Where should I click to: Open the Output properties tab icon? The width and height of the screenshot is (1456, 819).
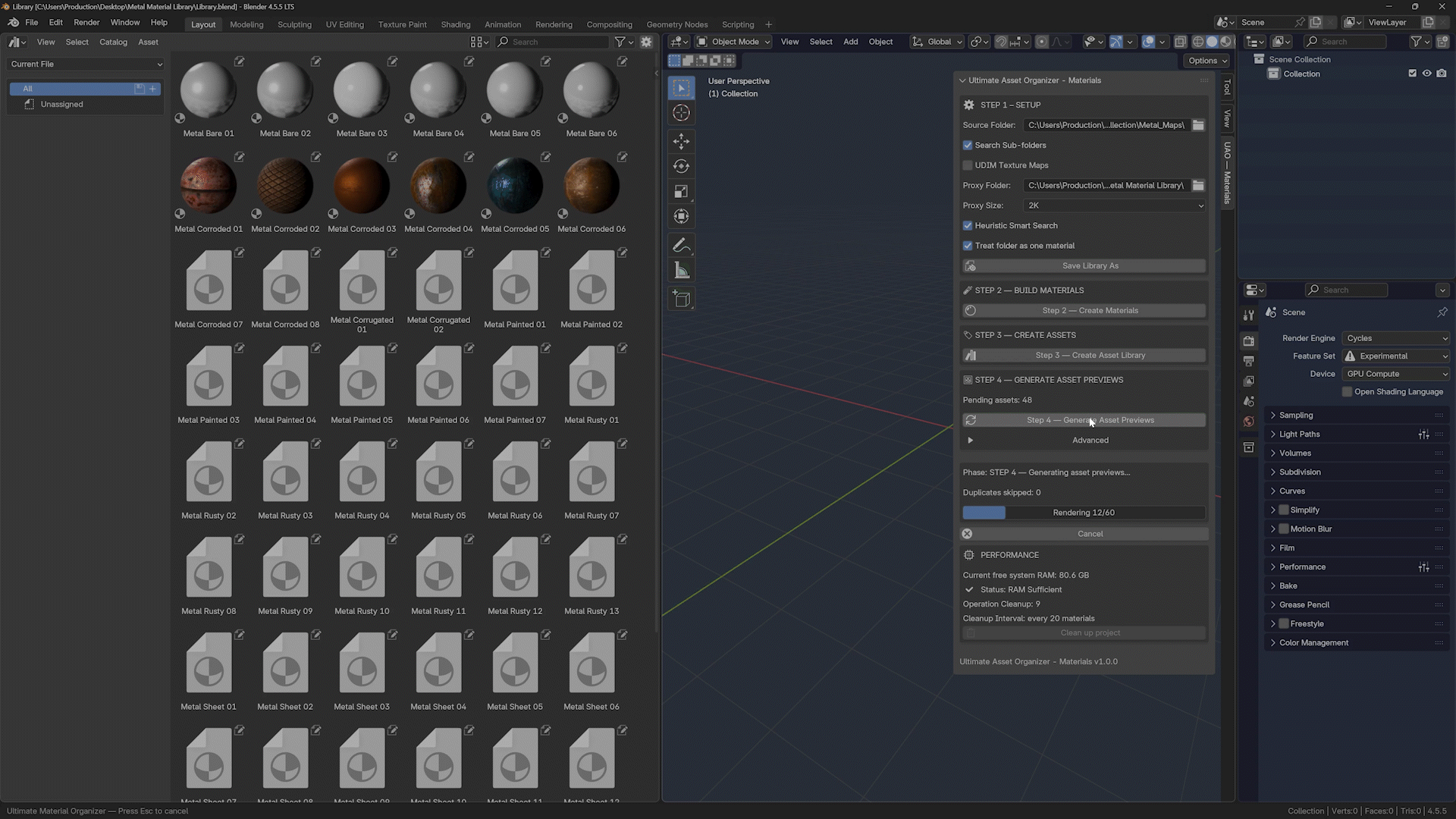(x=1248, y=361)
